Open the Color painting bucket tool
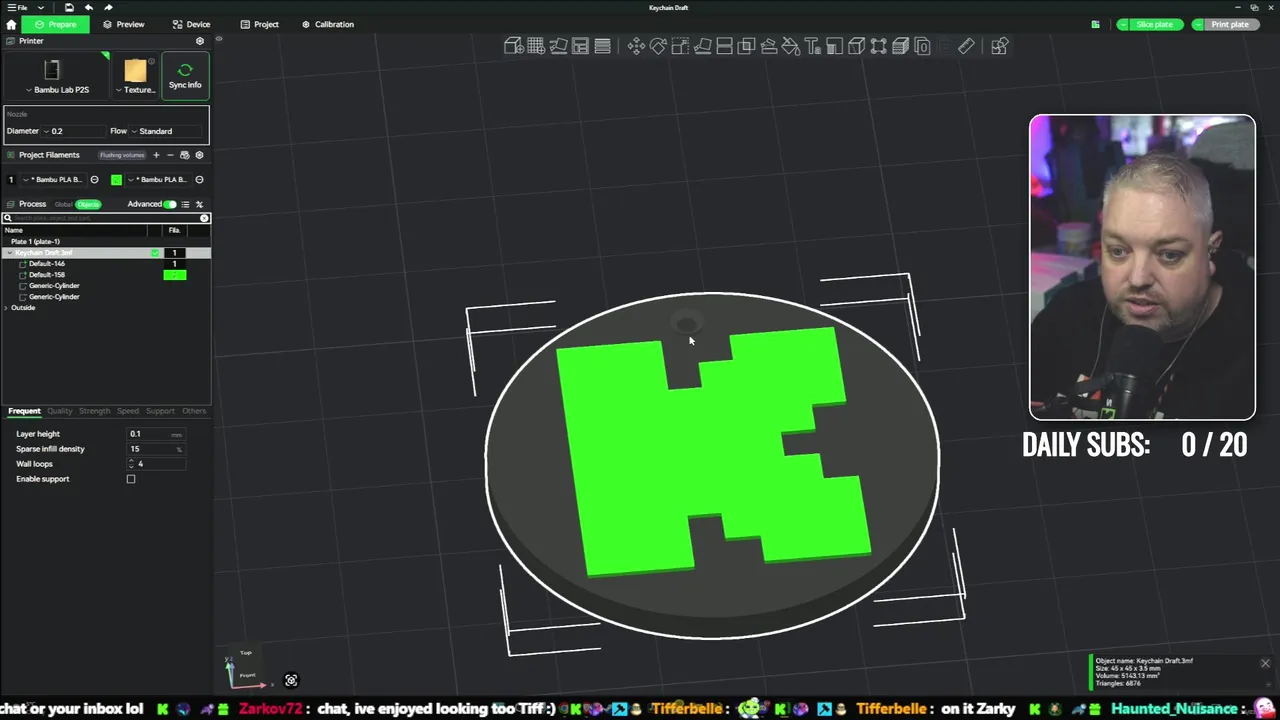Image resolution: width=1280 pixels, height=720 pixels. pos(790,46)
